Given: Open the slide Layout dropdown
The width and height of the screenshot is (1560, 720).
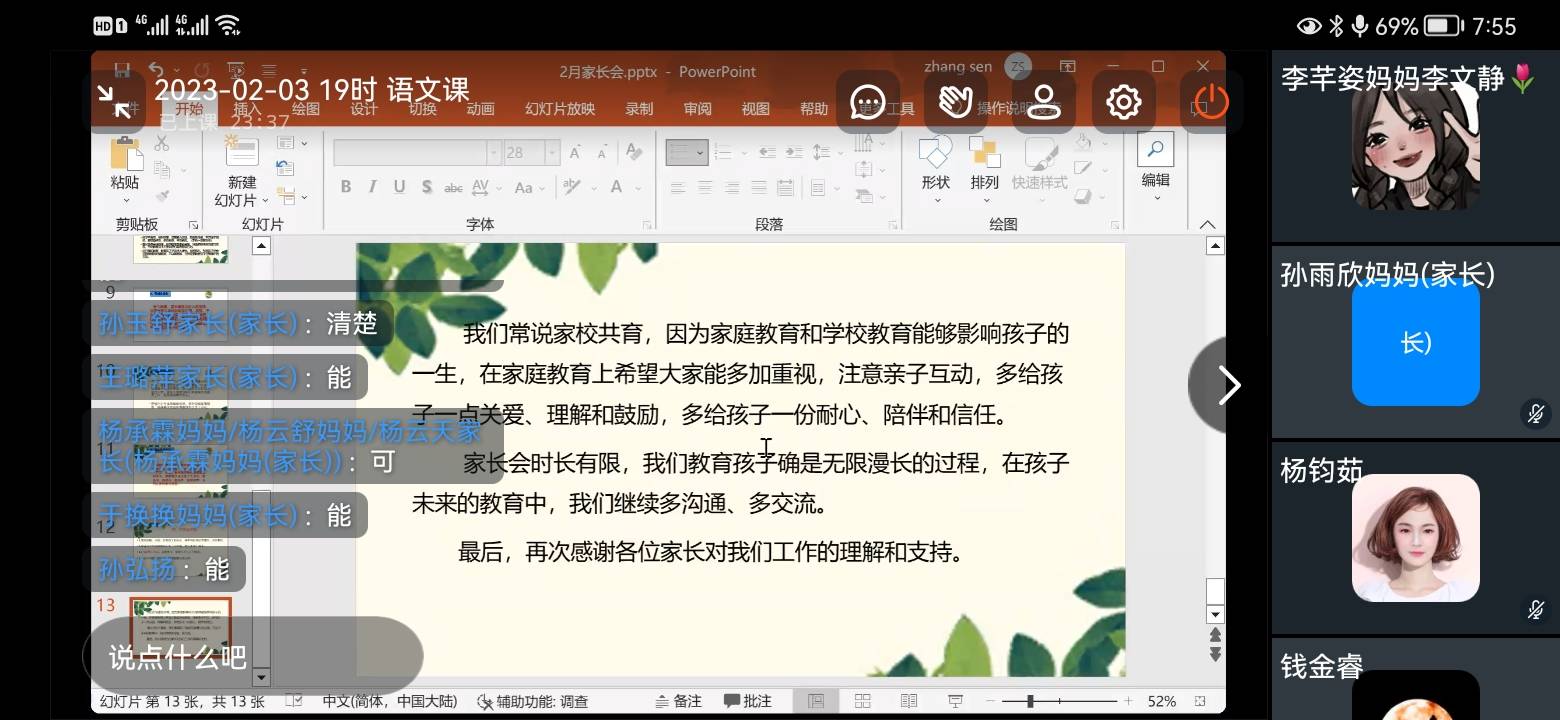Looking at the screenshot, I should (x=291, y=143).
